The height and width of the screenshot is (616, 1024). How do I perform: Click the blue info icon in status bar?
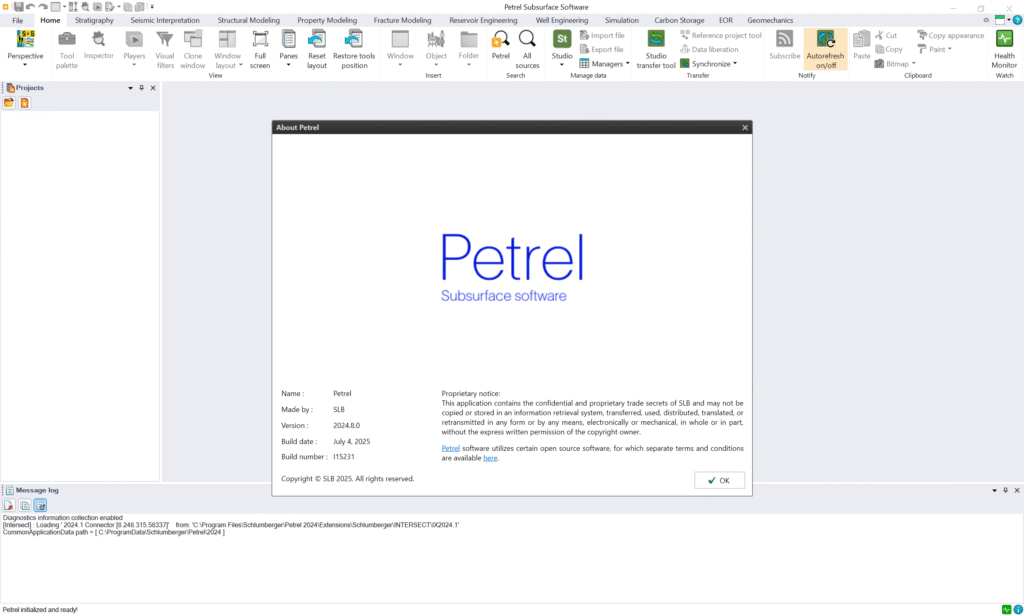pyautogui.click(x=1017, y=609)
